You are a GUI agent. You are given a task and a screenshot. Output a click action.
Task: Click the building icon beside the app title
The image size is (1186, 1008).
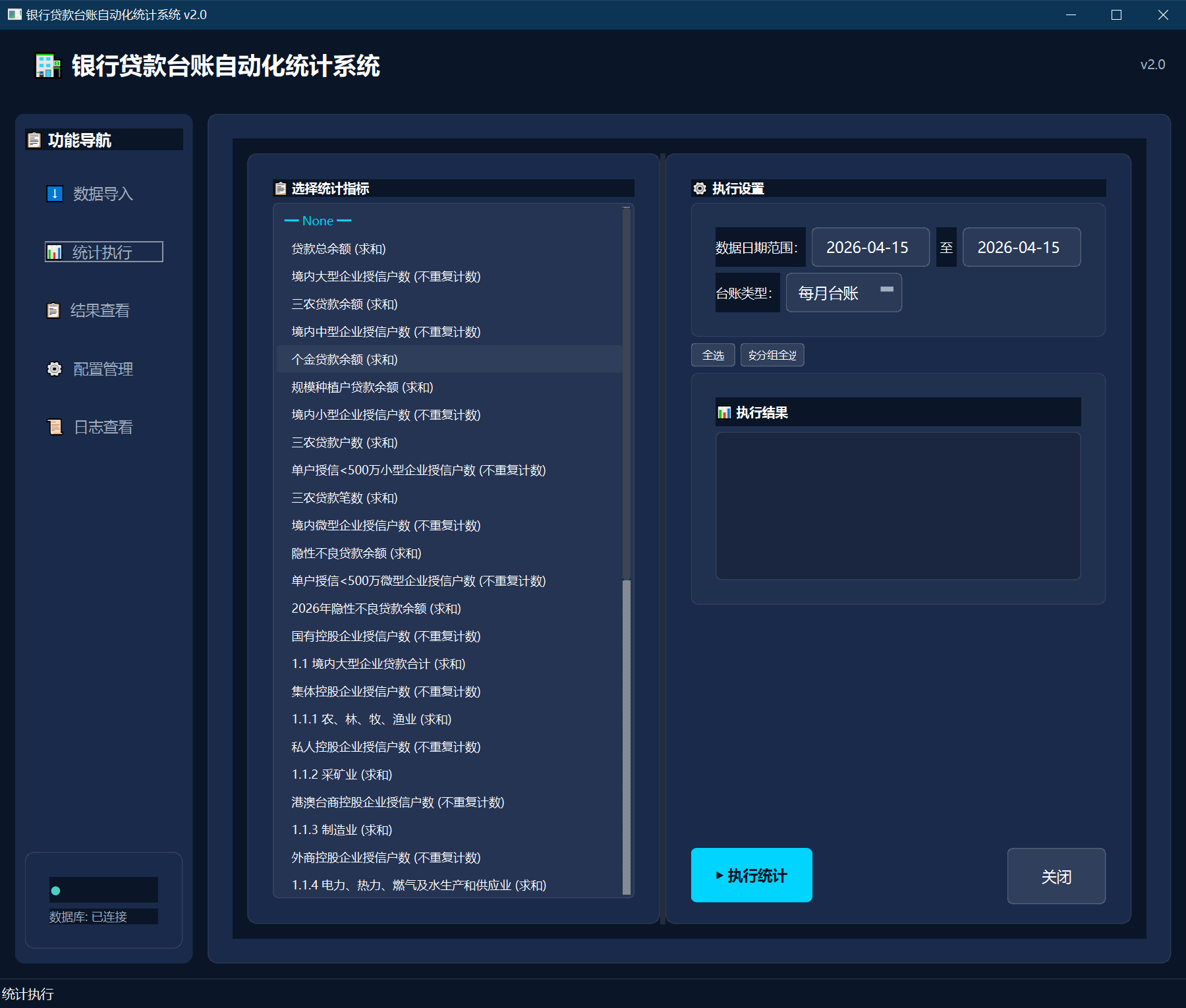point(48,66)
